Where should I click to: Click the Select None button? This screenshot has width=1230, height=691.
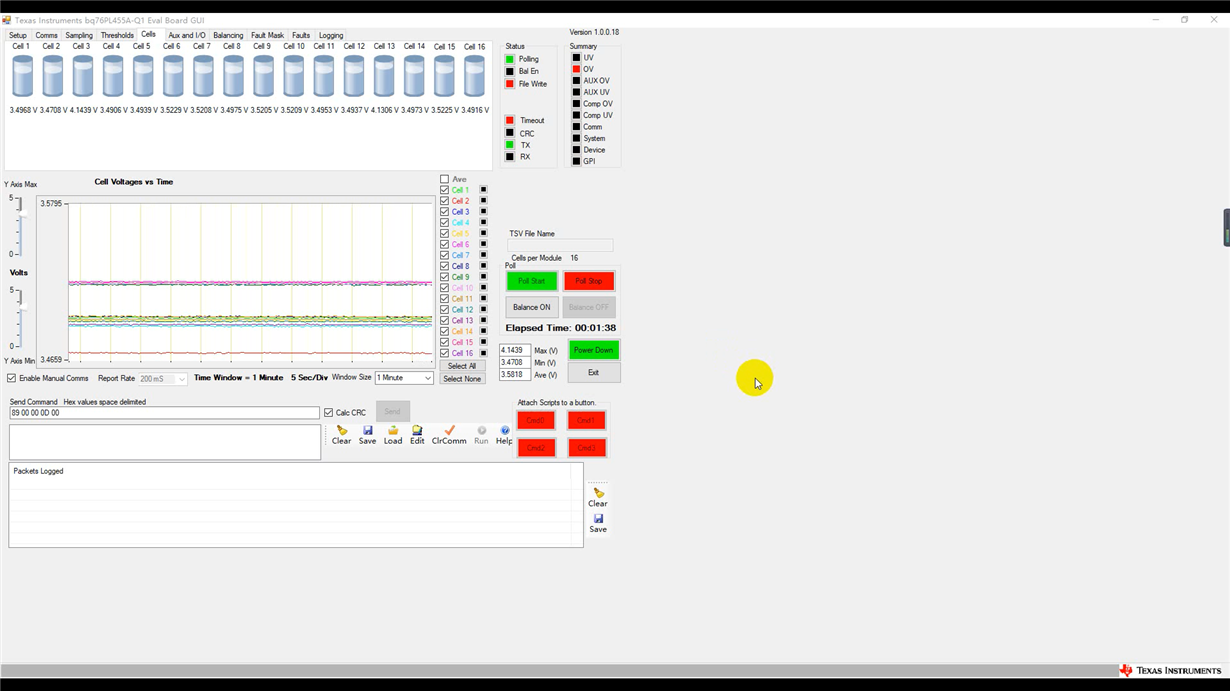pos(462,379)
